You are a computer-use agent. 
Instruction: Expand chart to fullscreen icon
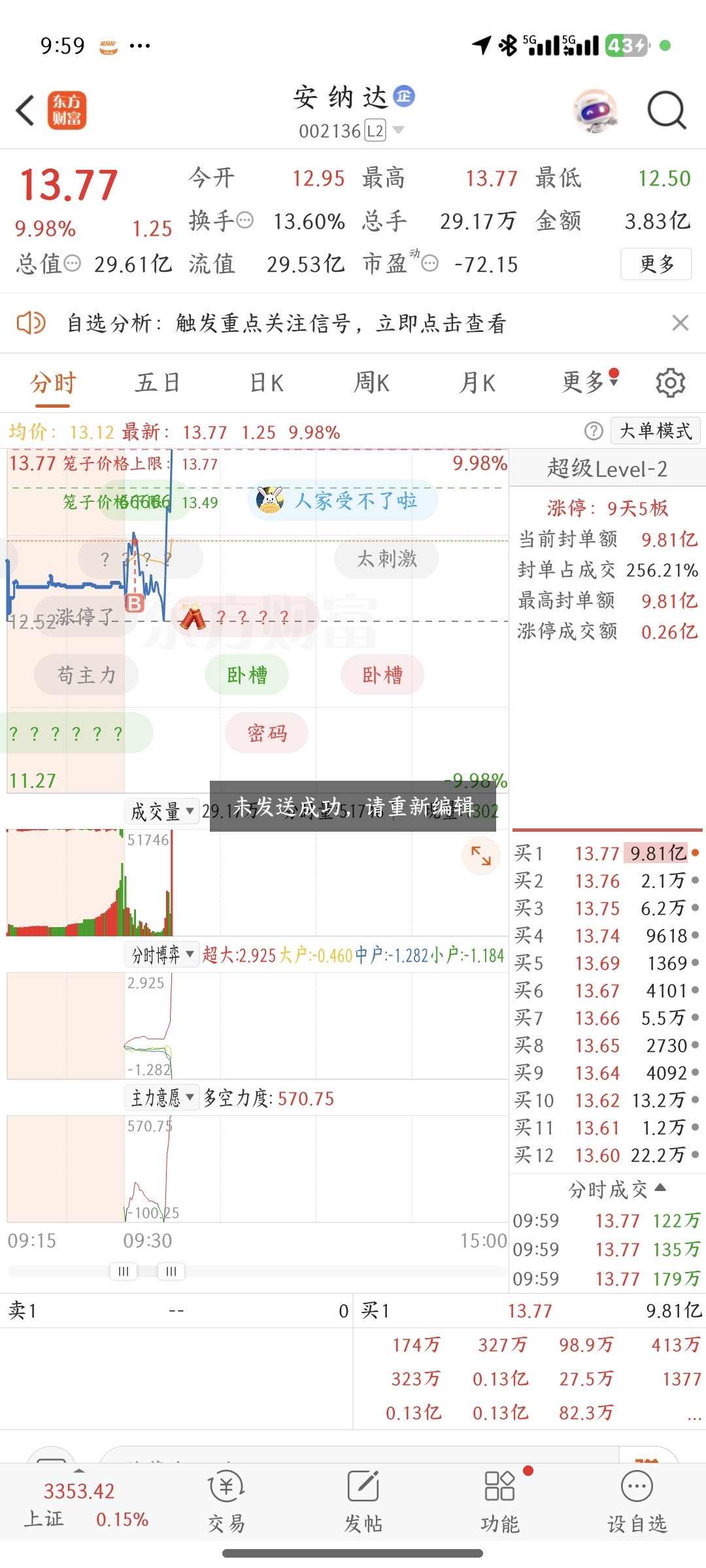click(481, 855)
